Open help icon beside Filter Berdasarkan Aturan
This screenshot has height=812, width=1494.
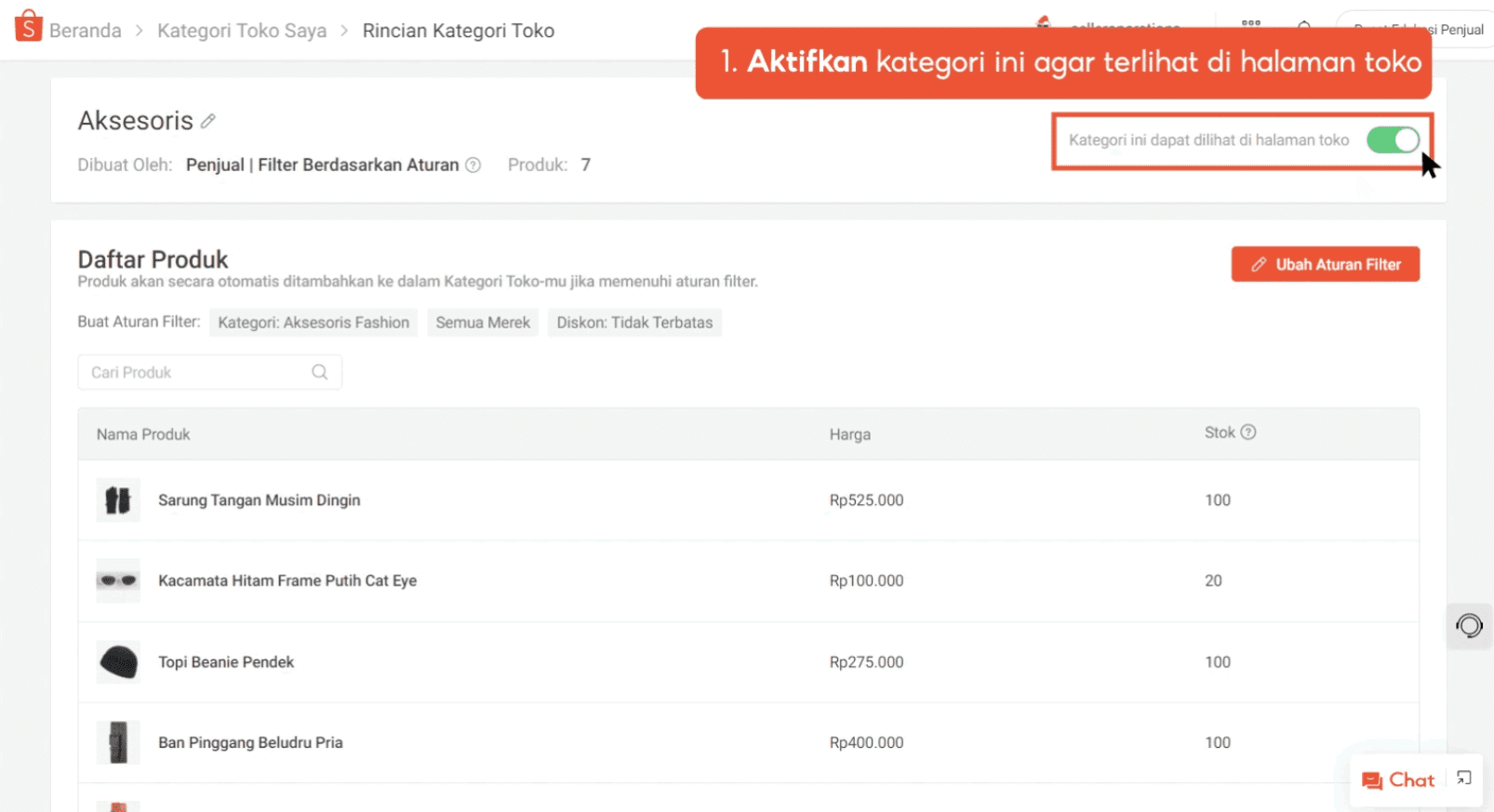(473, 165)
